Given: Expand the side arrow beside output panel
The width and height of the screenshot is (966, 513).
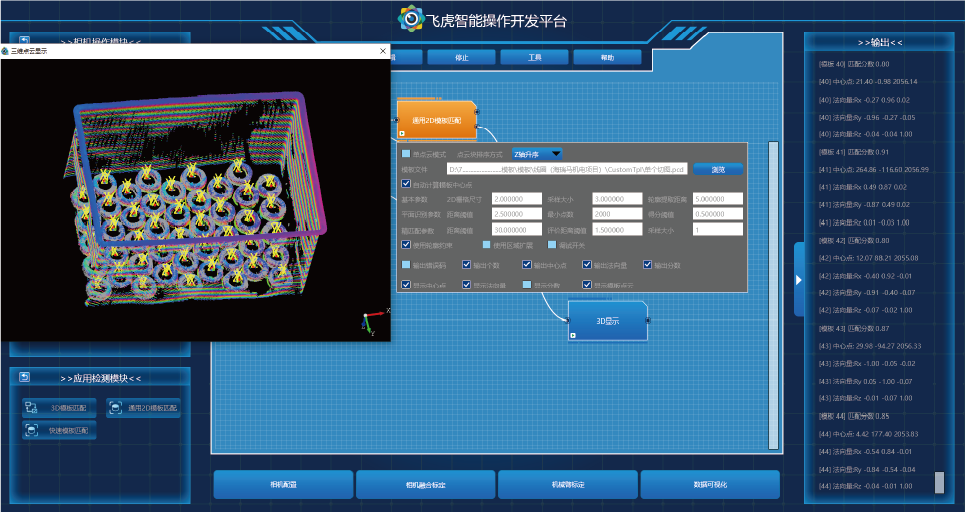Looking at the screenshot, I should 798,280.
